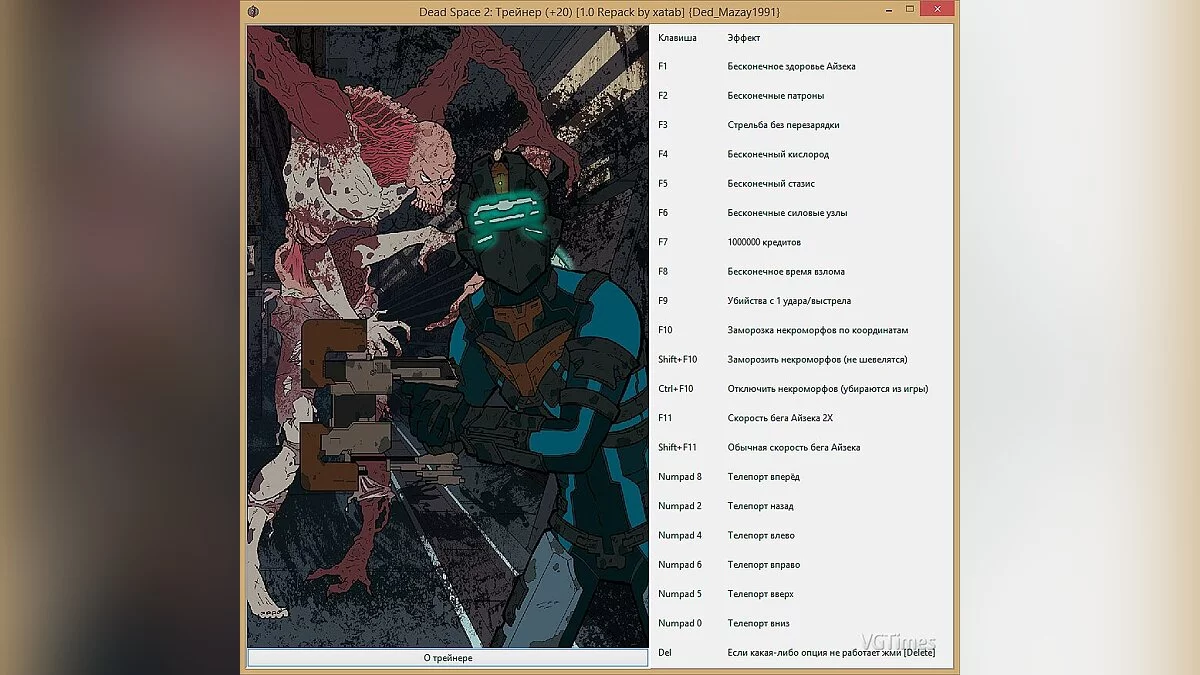
Task: Select 'Бесконечные патроны' text
Action: coord(776,96)
